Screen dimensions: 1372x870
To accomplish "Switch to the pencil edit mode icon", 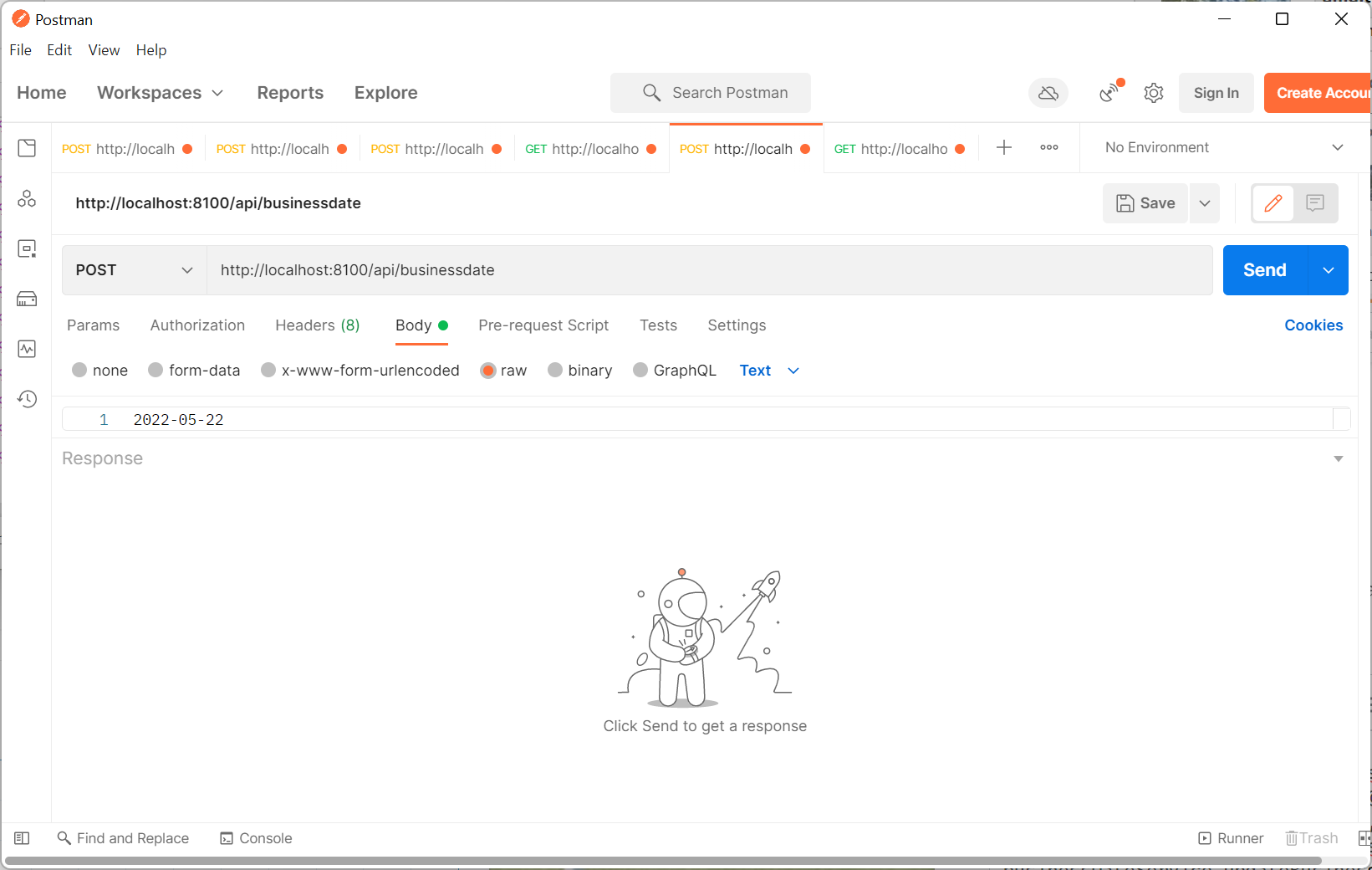I will pyautogui.click(x=1273, y=203).
